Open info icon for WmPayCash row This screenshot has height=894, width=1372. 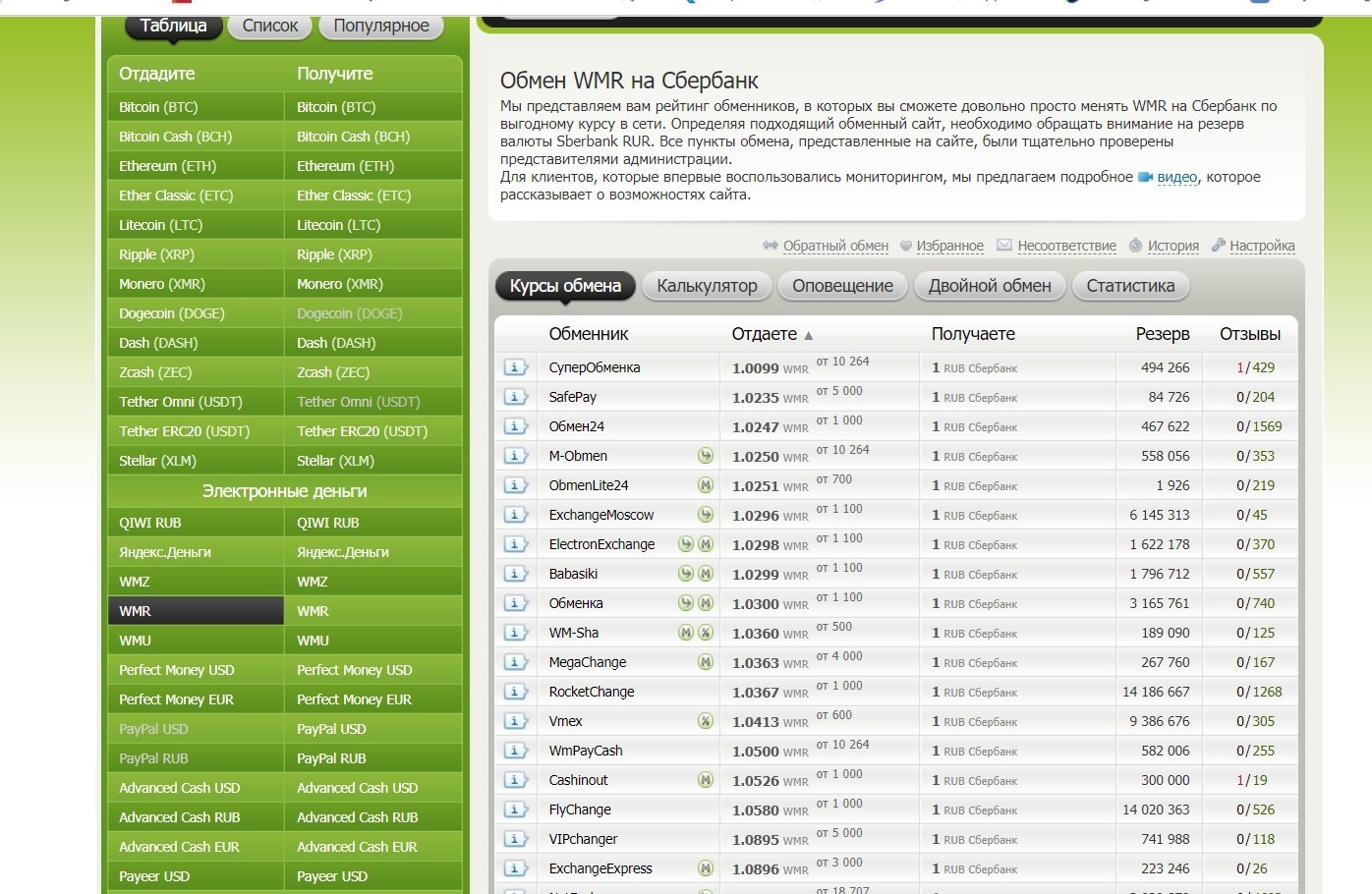pos(515,751)
